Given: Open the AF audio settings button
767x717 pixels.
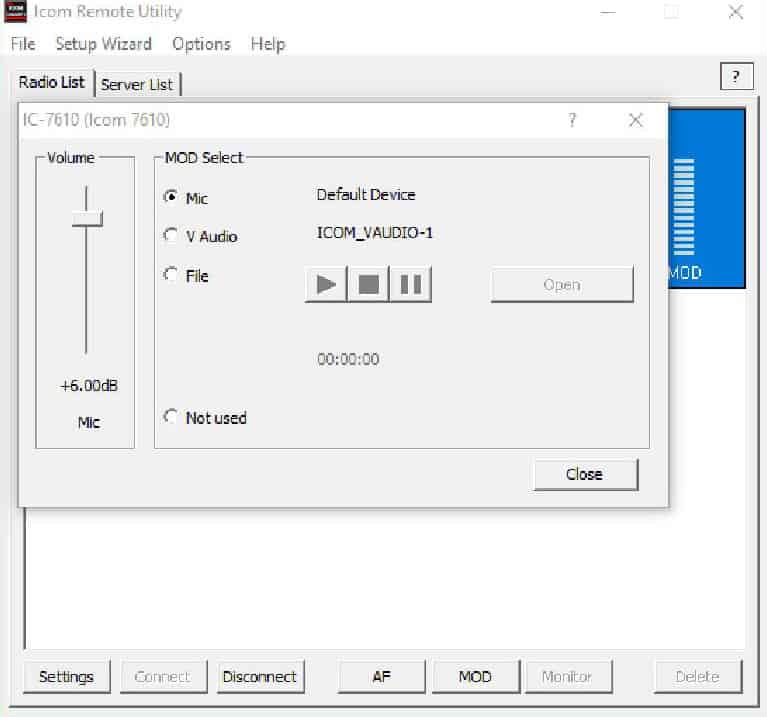Looking at the screenshot, I should [383, 676].
